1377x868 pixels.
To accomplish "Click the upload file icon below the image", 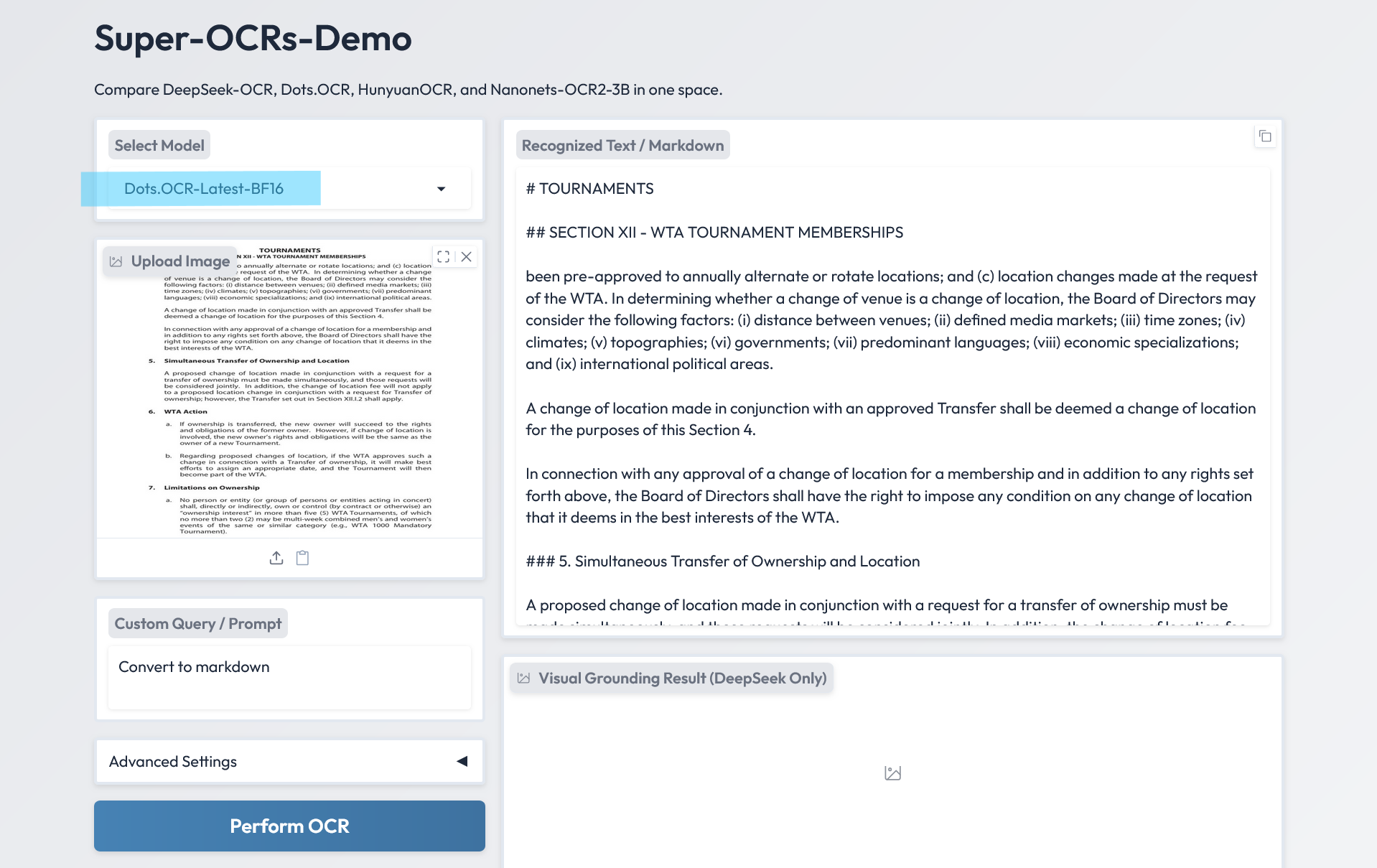I will click(x=276, y=558).
